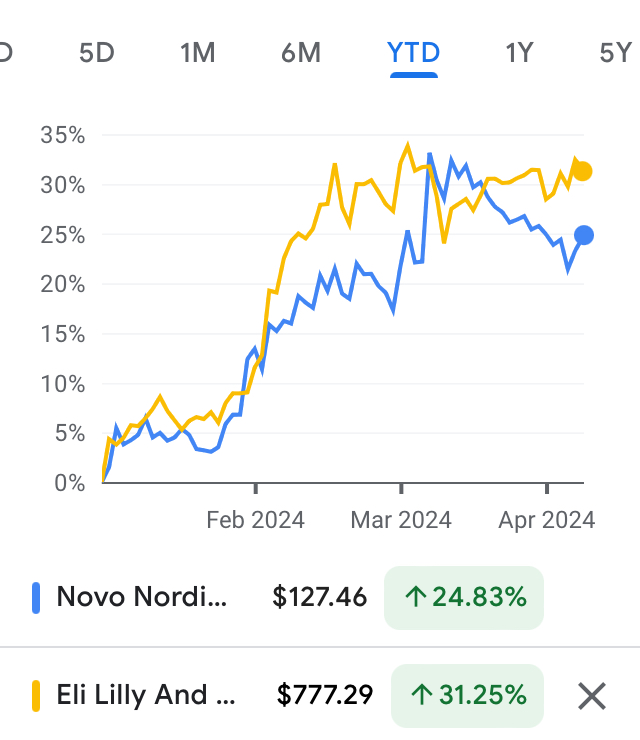The height and width of the screenshot is (740, 640).
Task: Click the Apr 2024 axis label
Action: (x=547, y=520)
